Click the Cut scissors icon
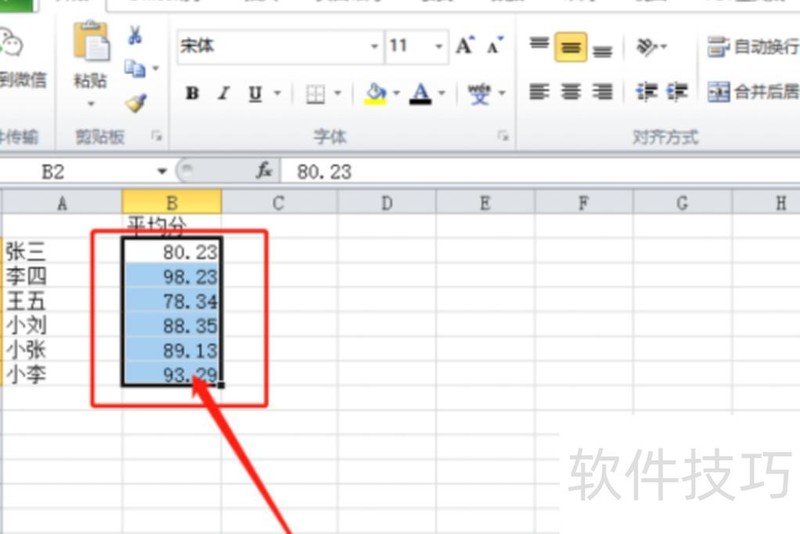 coord(135,35)
